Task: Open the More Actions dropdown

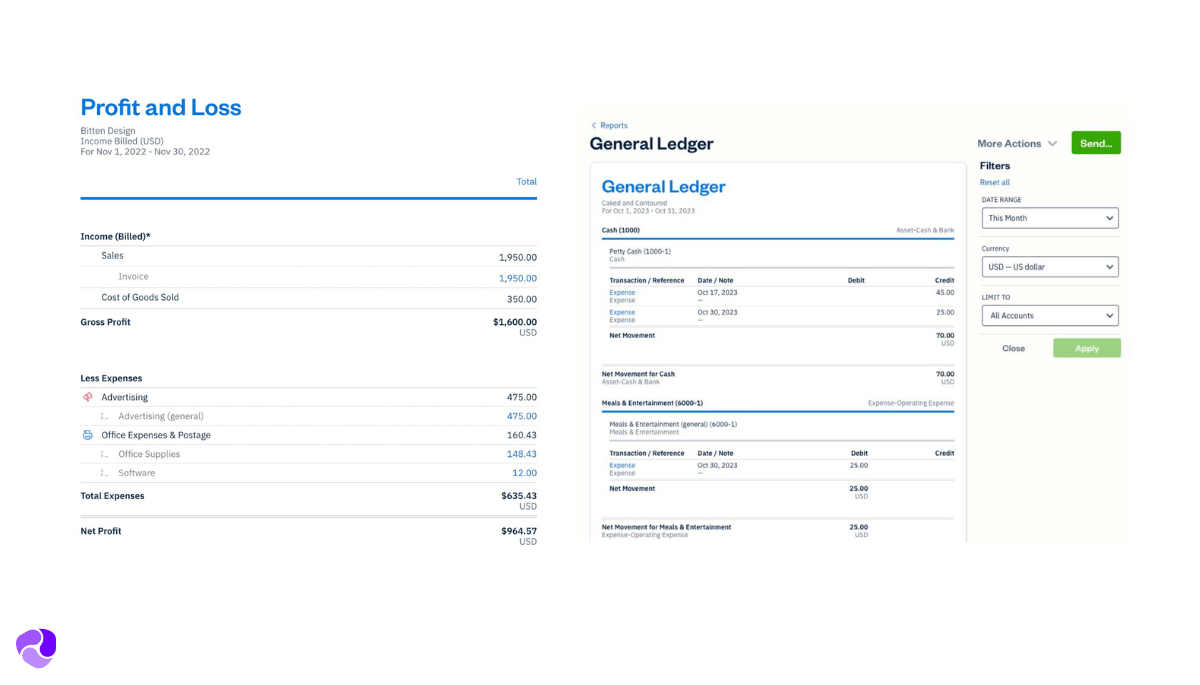Action: coord(1016,144)
